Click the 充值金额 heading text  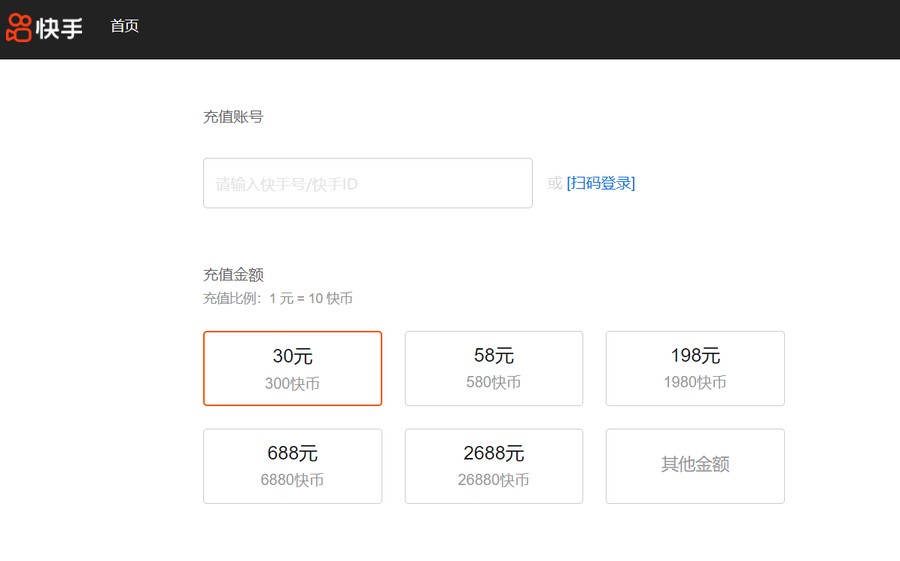(x=233, y=274)
